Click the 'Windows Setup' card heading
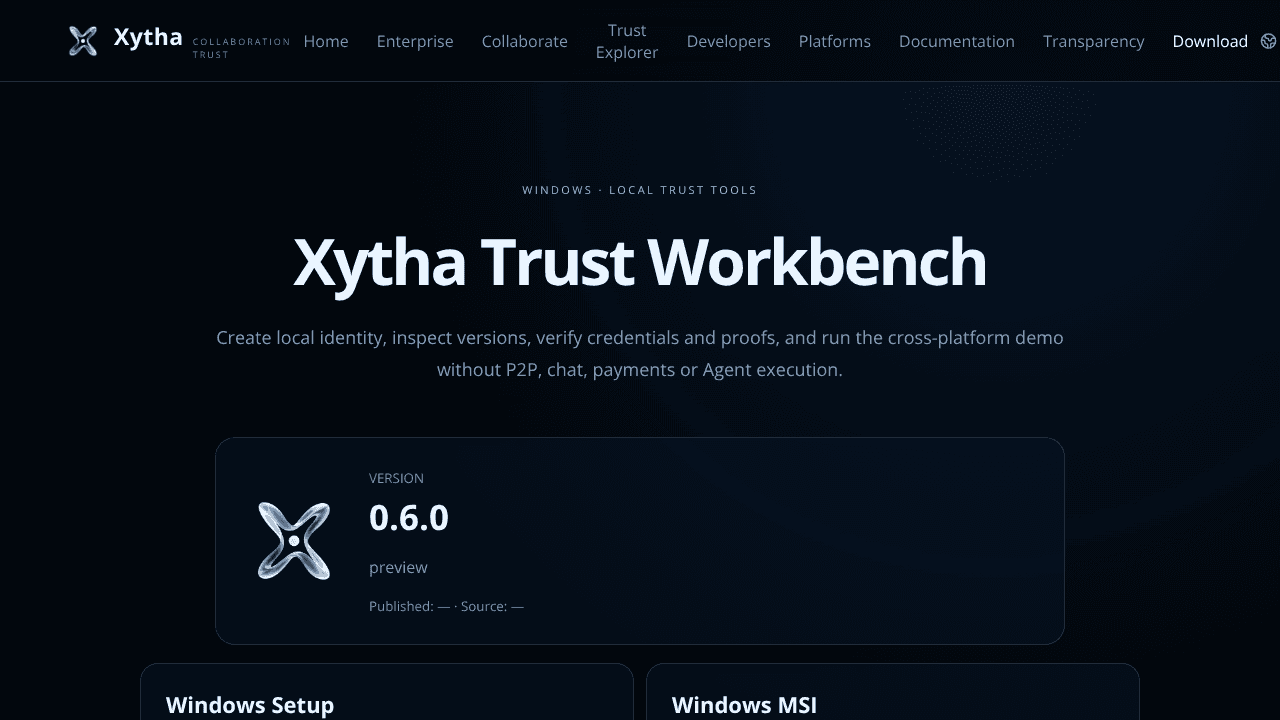 (x=250, y=705)
